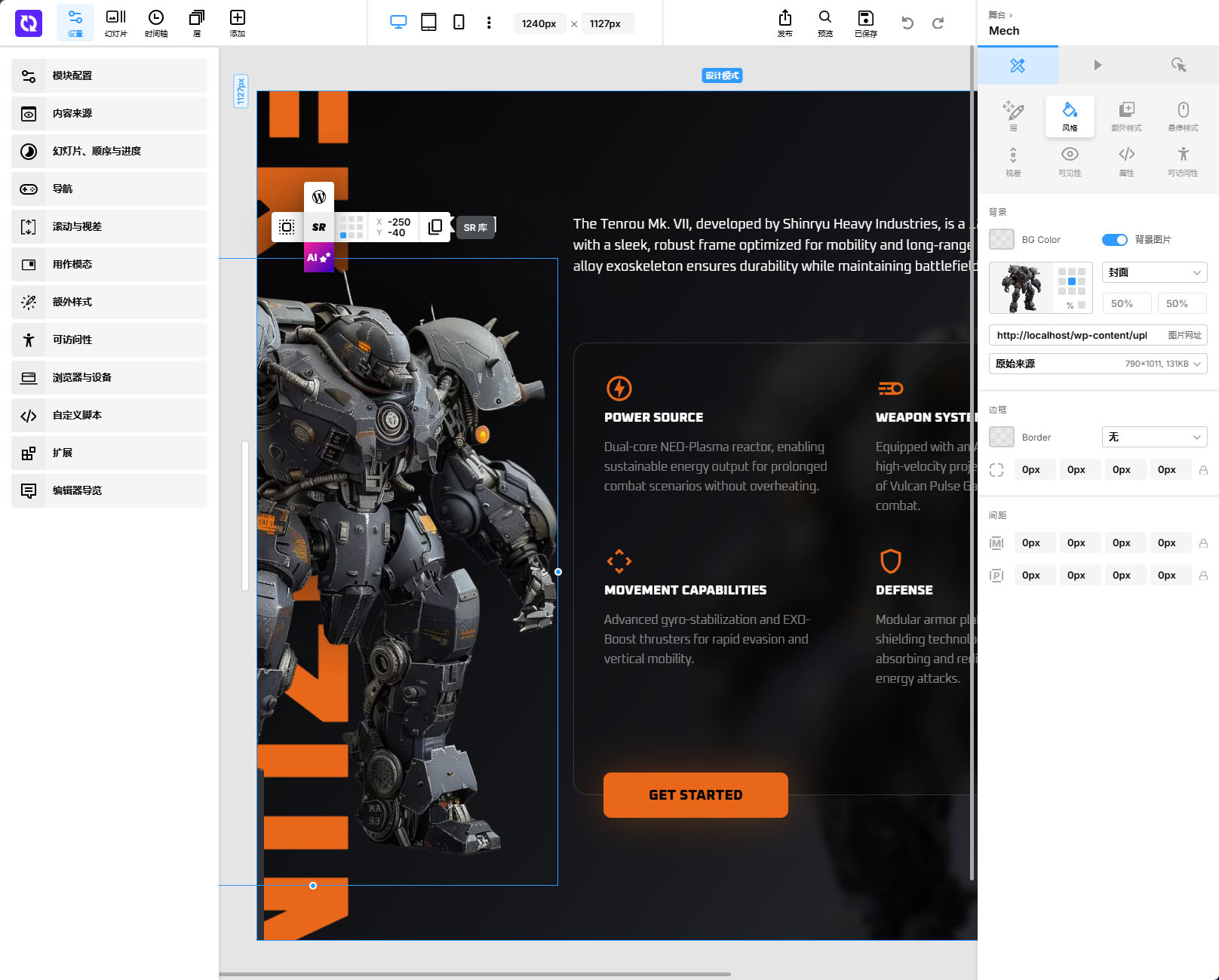This screenshot has height=980, width=1219.
Task: Switch to mobile phone preview
Action: (x=459, y=23)
